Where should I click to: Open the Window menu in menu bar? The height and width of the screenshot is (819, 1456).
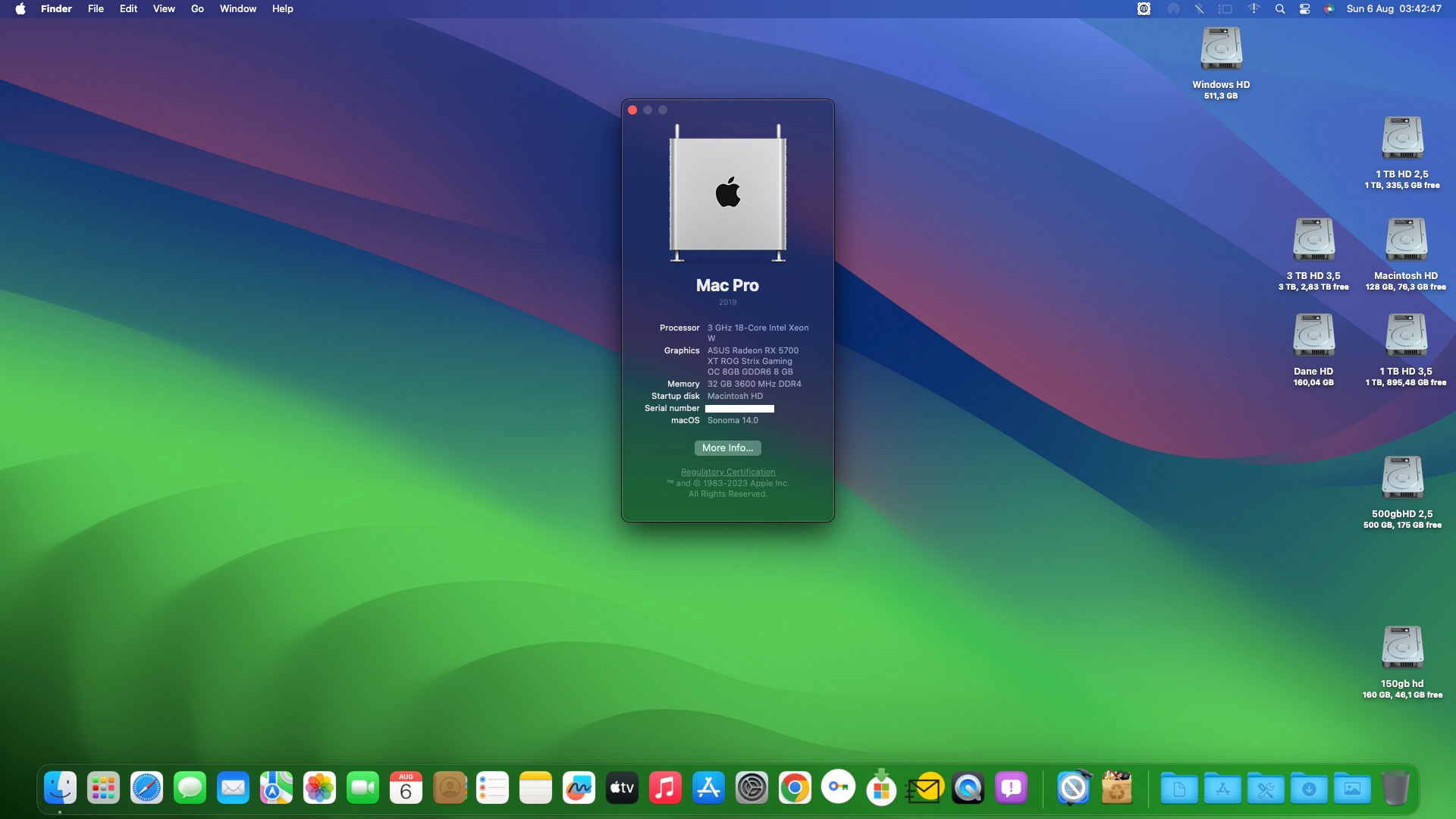237,9
